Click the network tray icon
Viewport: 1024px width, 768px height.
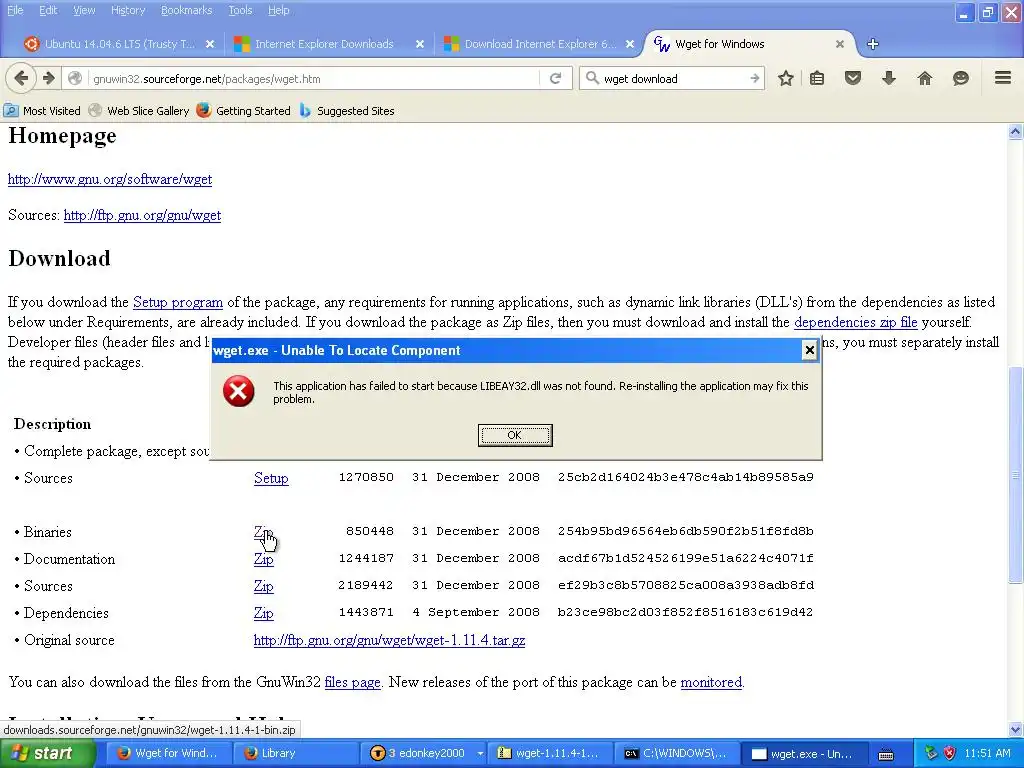click(931, 753)
